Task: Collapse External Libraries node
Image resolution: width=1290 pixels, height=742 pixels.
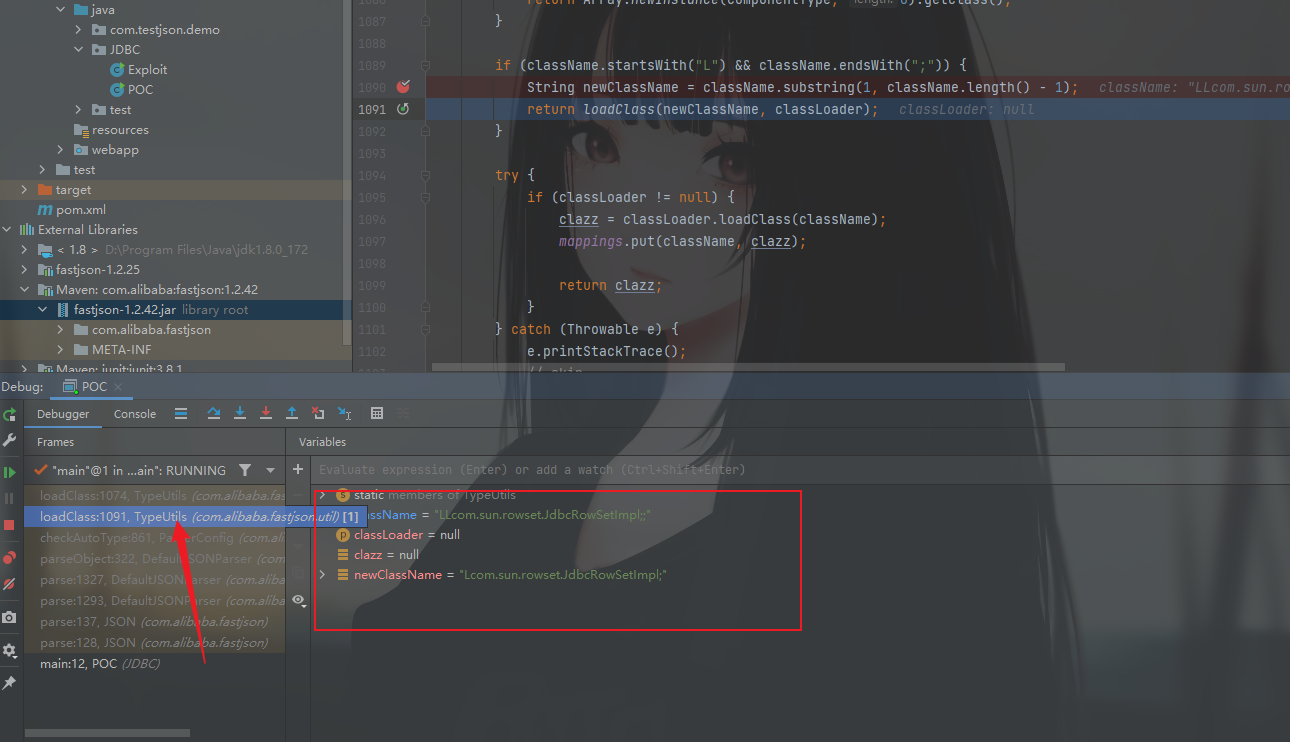Action: [x=7, y=230]
